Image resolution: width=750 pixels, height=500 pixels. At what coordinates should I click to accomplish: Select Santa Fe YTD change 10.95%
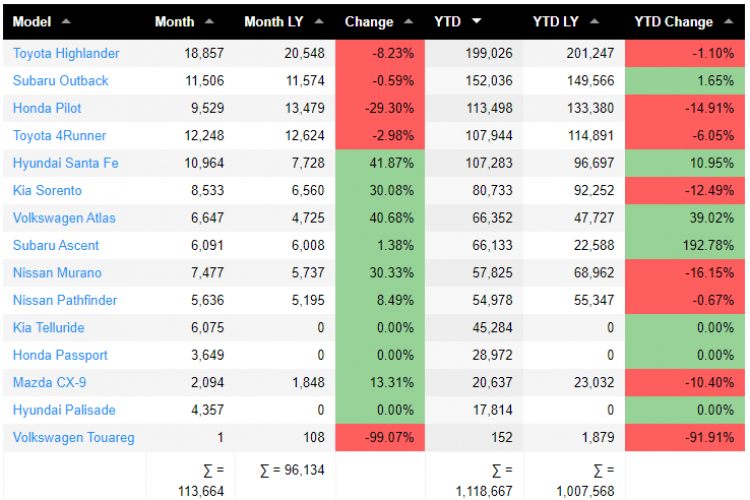[x=684, y=163]
